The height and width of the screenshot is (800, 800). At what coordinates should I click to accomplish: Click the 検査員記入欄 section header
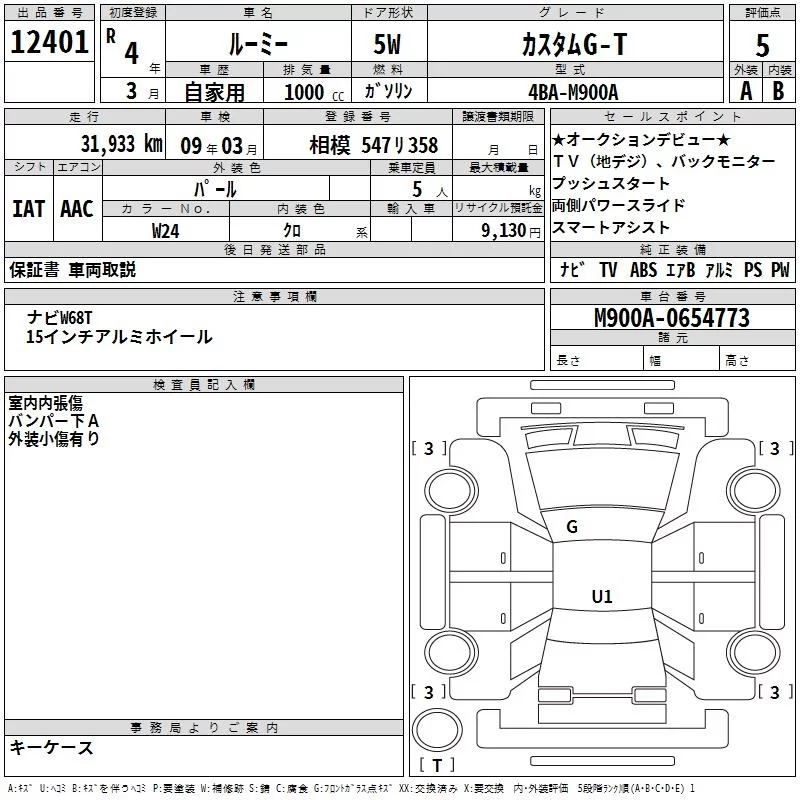click(x=204, y=385)
